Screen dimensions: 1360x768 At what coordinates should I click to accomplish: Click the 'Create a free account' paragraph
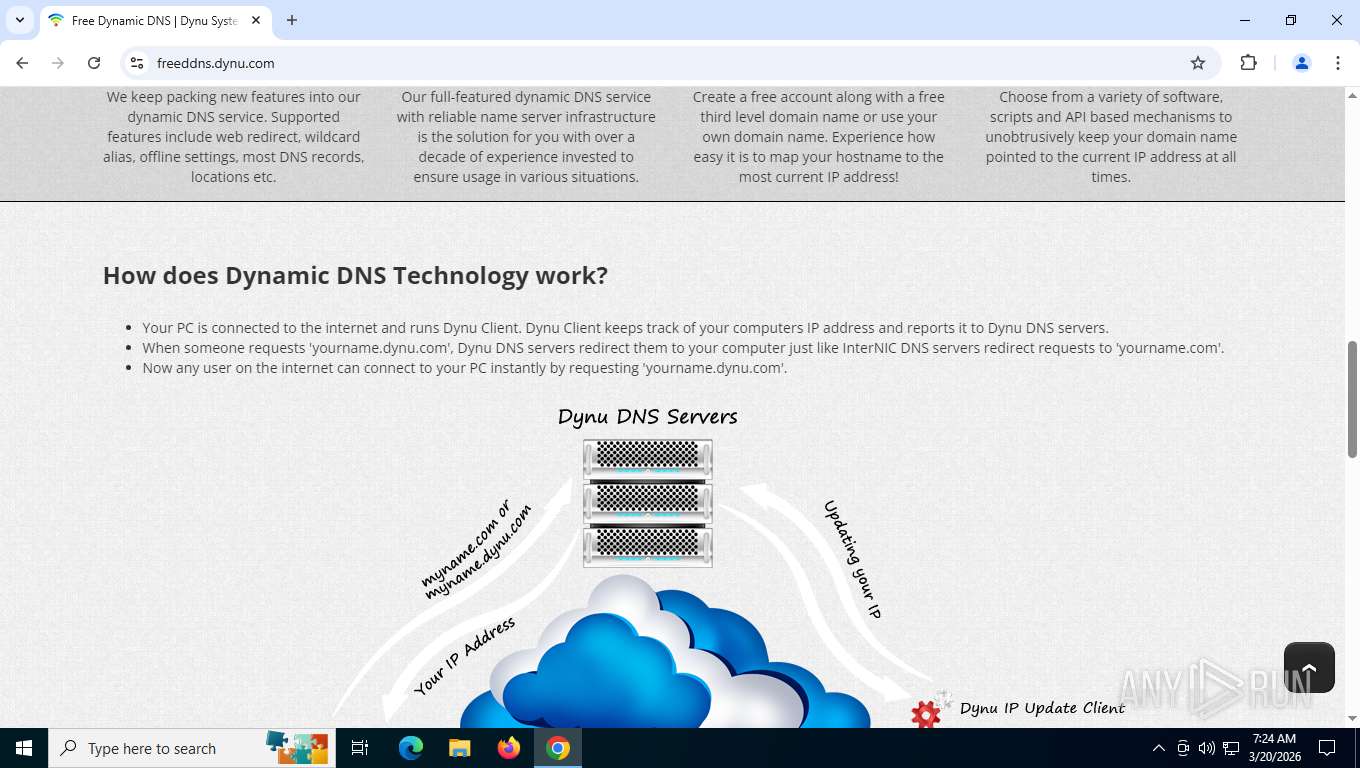click(819, 137)
